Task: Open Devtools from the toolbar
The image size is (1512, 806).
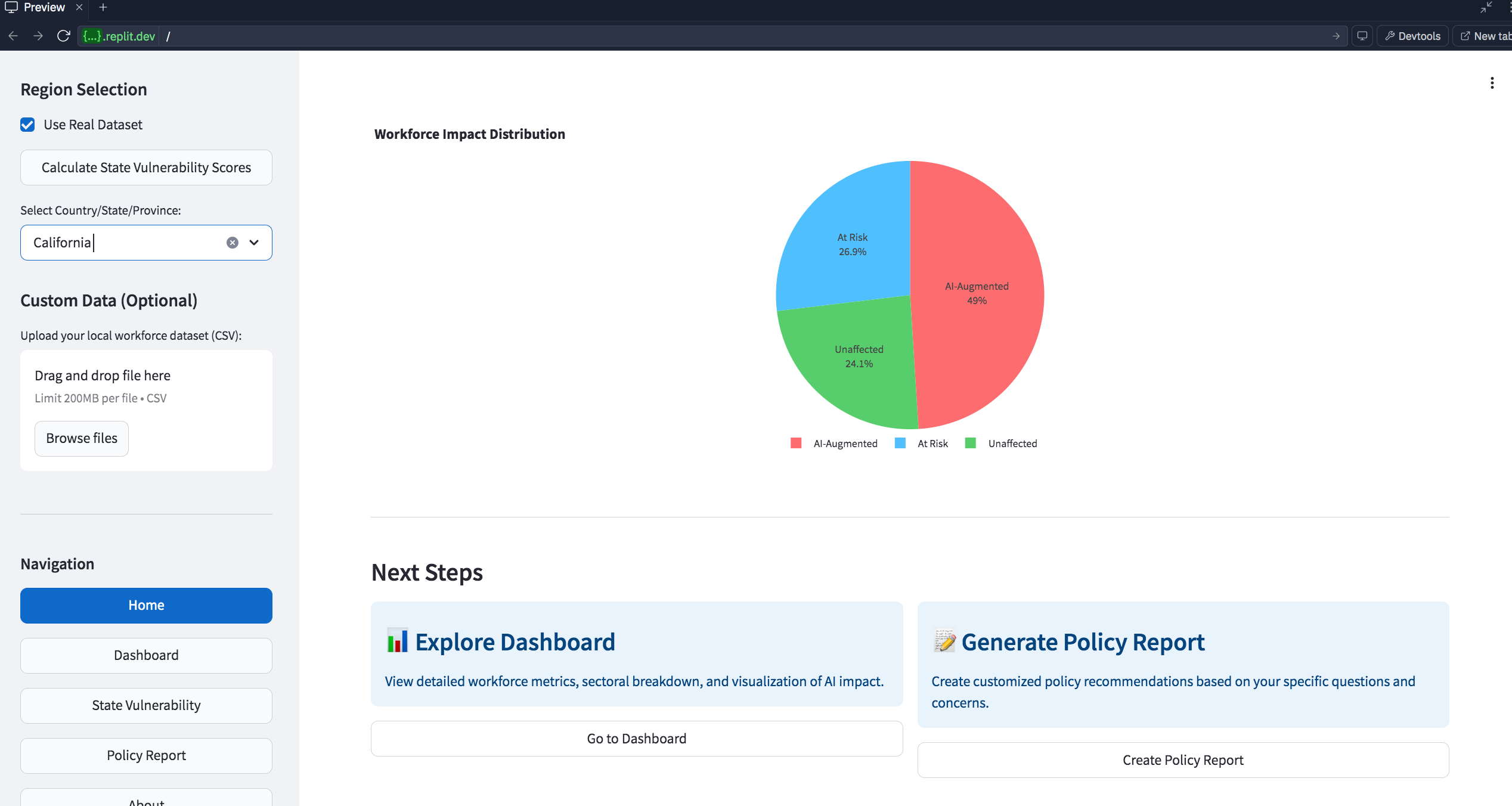Action: [1412, 36]
